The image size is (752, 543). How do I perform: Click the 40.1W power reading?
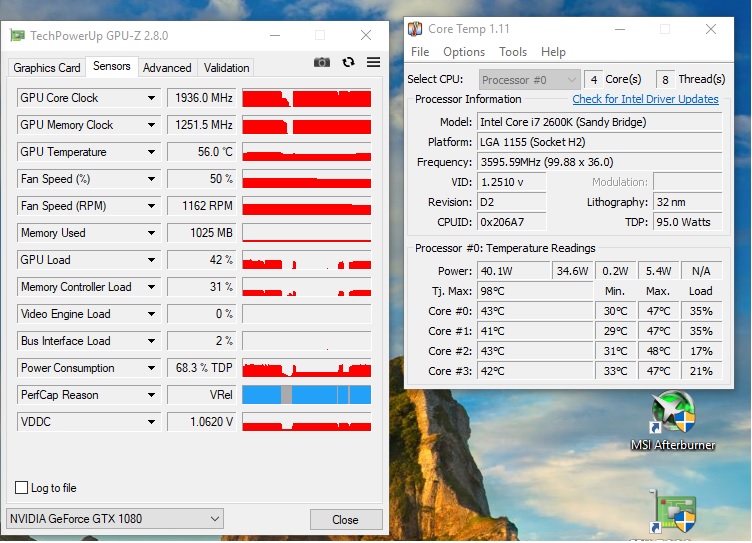[x=514, y=271]
